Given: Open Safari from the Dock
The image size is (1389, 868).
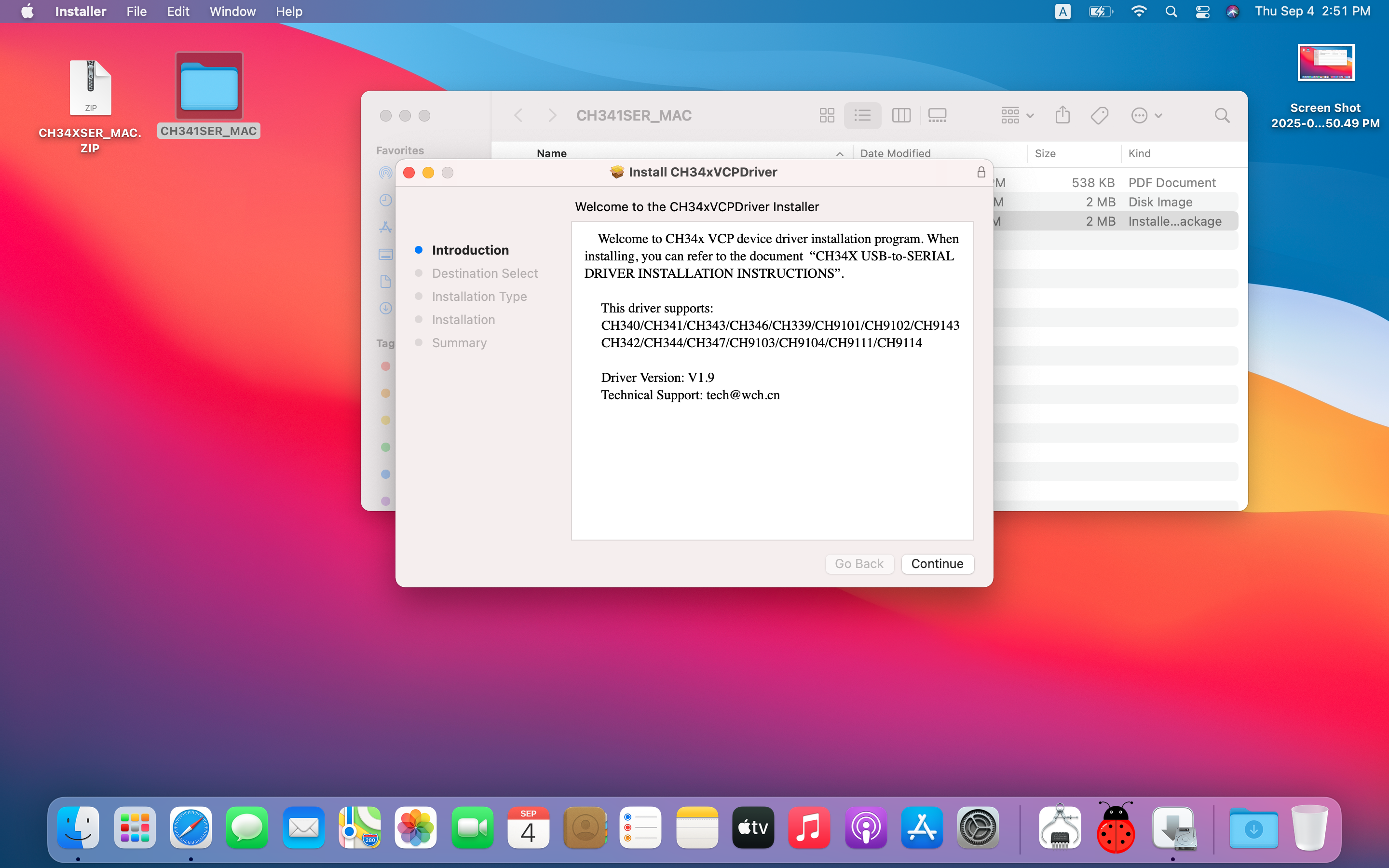Looking at the screenshot, I should click(191, 827).
